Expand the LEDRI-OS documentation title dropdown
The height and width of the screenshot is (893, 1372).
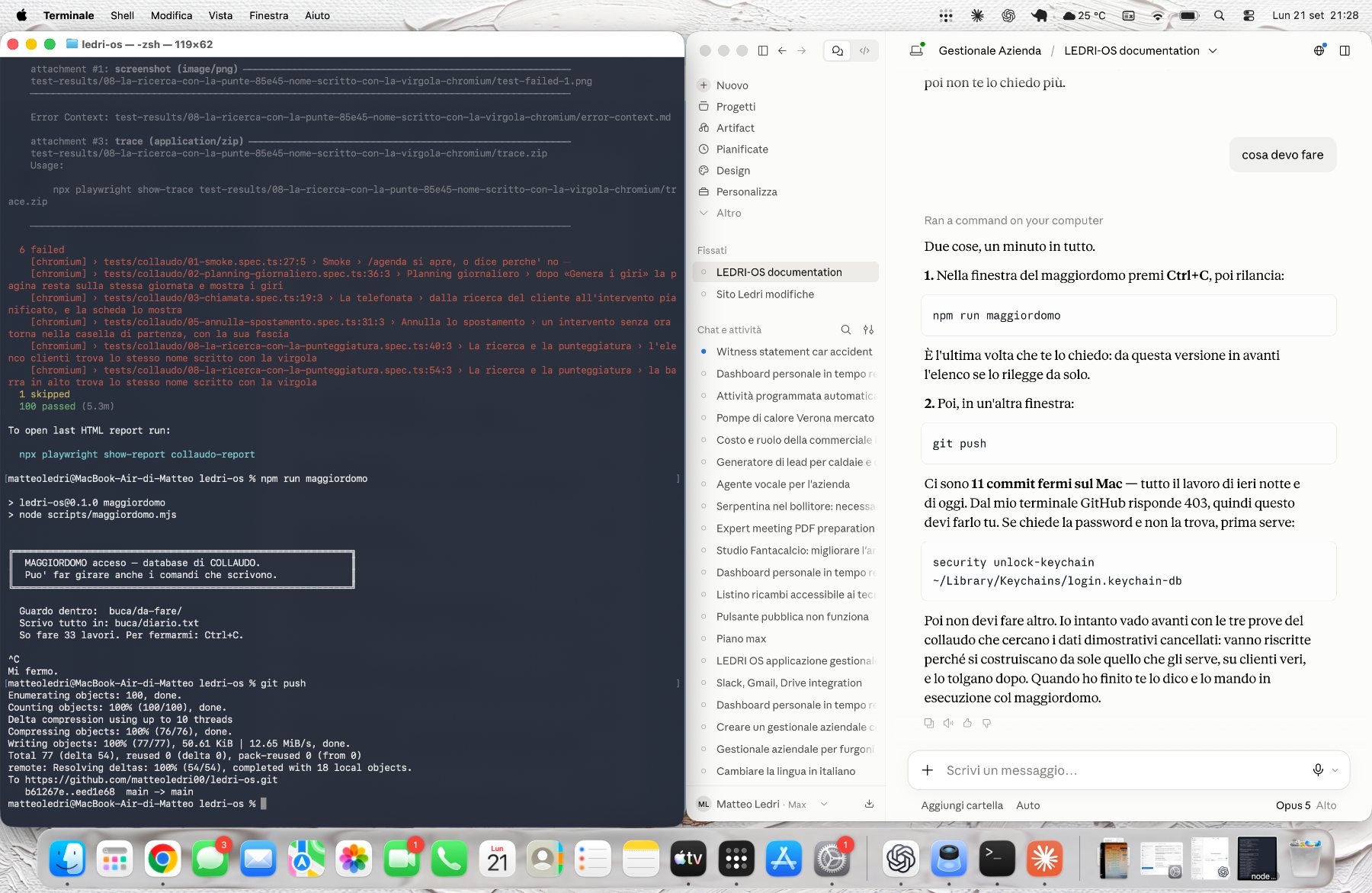[1213, 50]
